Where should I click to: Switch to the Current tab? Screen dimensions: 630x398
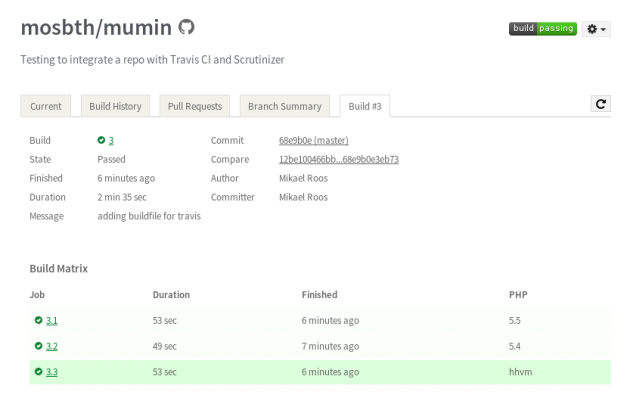[x=46, y=106]
